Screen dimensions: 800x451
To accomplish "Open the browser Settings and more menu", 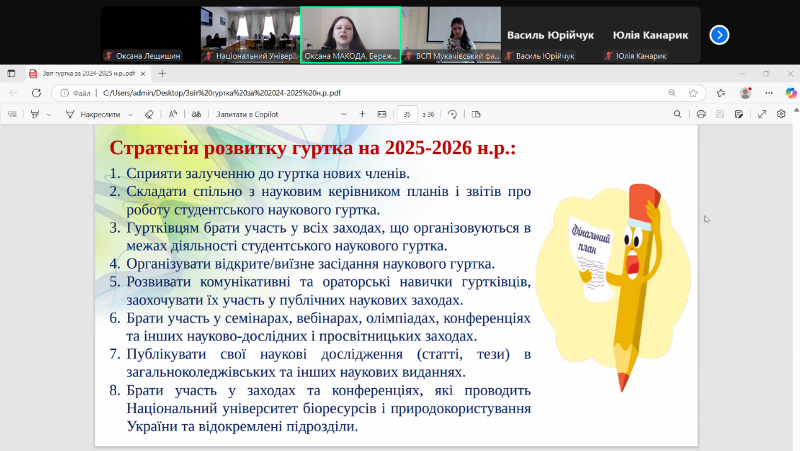I will (x=767, y=93).
